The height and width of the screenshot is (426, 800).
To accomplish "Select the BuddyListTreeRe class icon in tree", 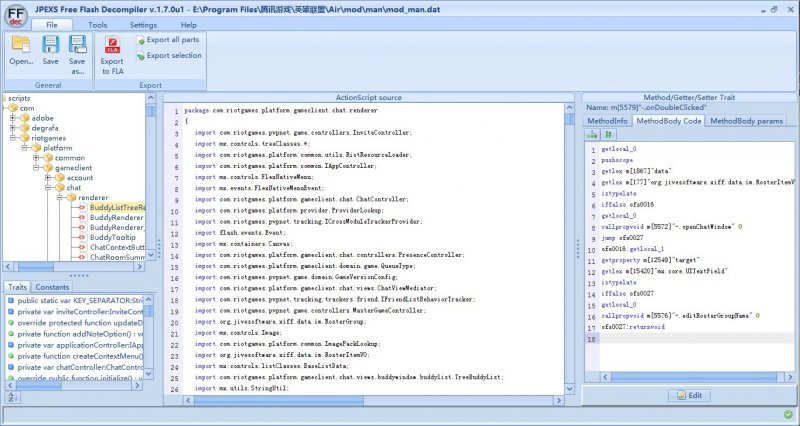I will coord(81,208).
